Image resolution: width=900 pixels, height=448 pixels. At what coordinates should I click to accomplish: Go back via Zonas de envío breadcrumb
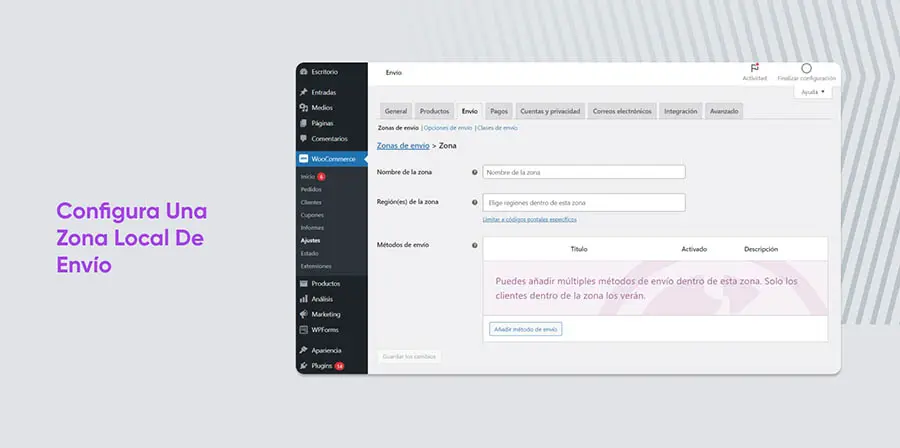click(403, 146)
